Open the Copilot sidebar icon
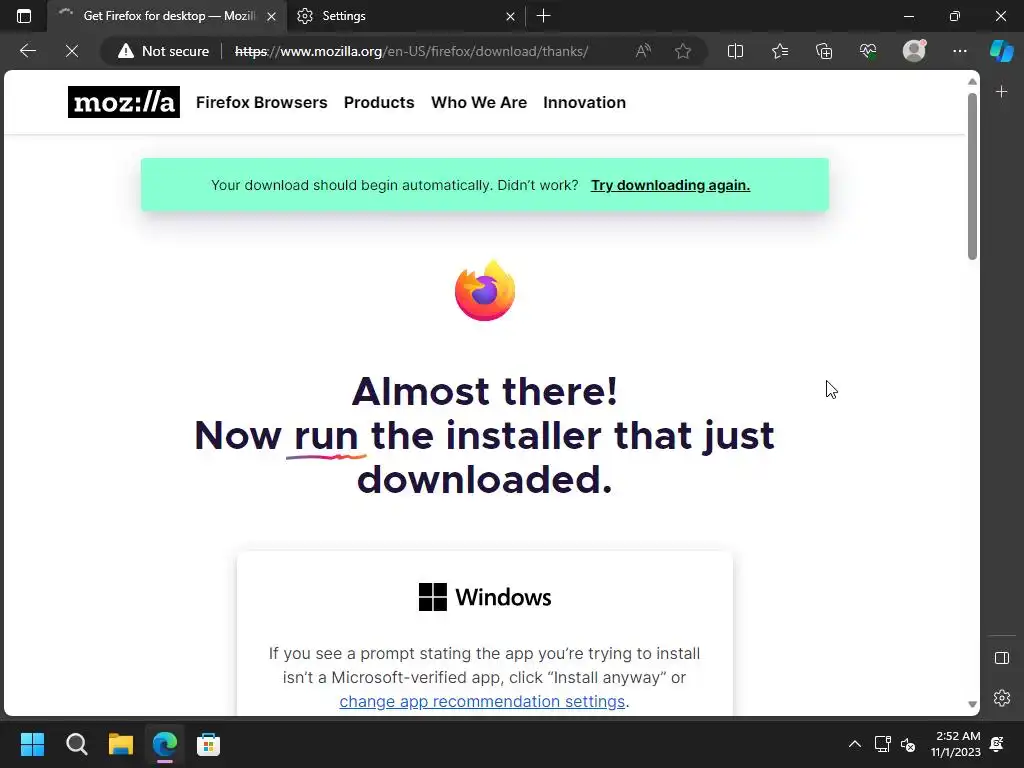 point(1002,51)
